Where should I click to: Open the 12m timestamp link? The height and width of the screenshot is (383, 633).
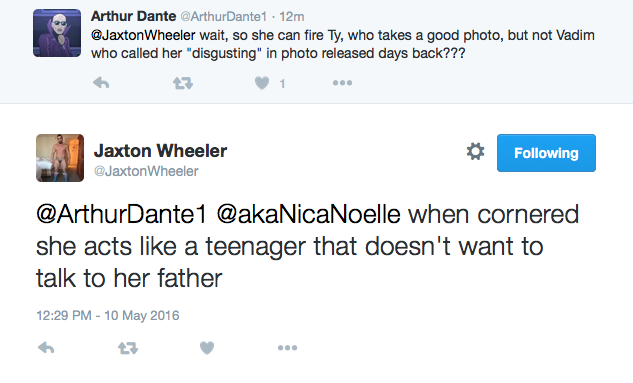coord(291,17)
